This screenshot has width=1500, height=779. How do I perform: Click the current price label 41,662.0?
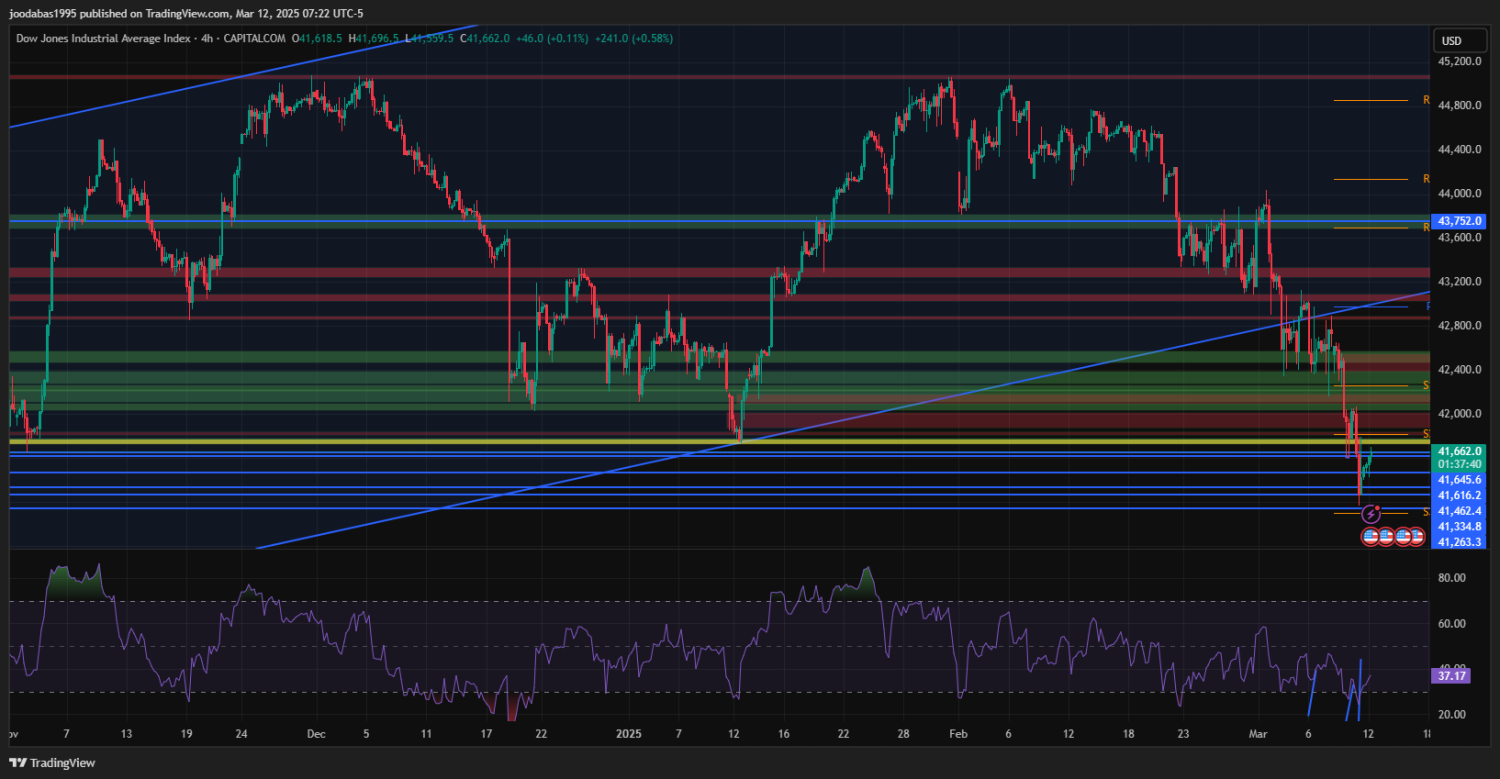coord(1460,451)
